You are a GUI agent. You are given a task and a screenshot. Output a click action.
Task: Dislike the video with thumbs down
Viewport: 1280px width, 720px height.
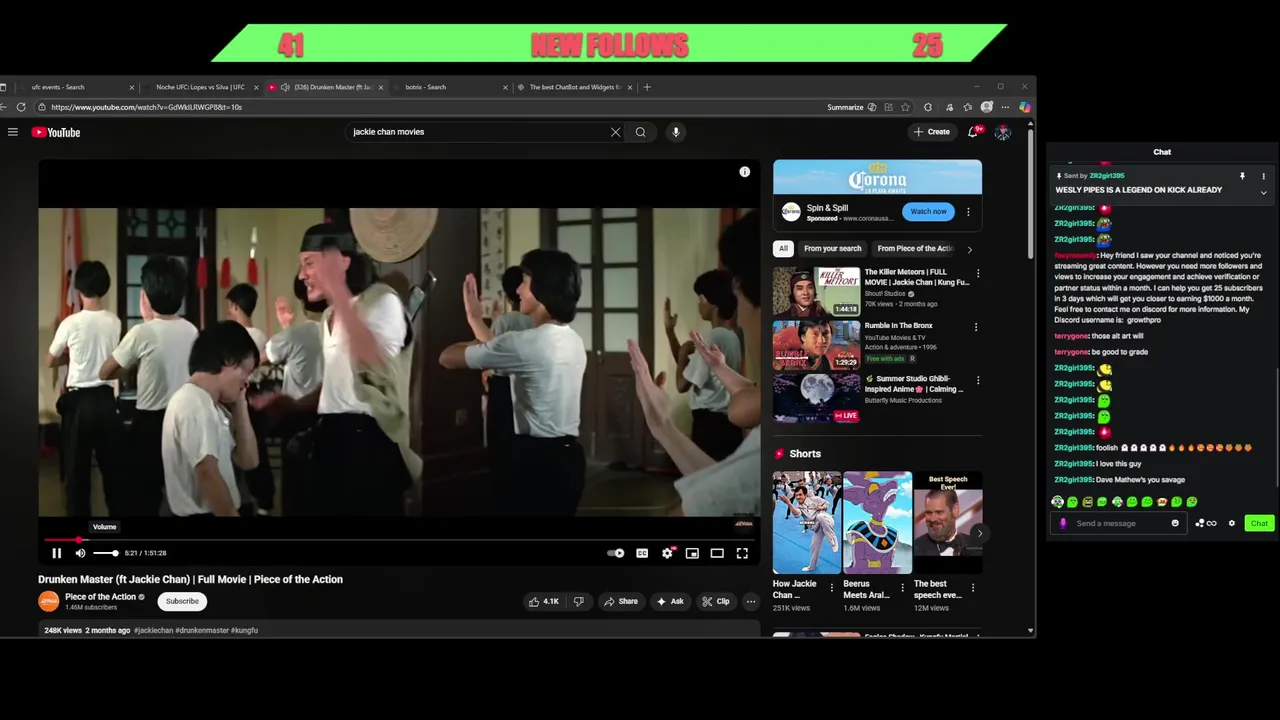point(578,601)
